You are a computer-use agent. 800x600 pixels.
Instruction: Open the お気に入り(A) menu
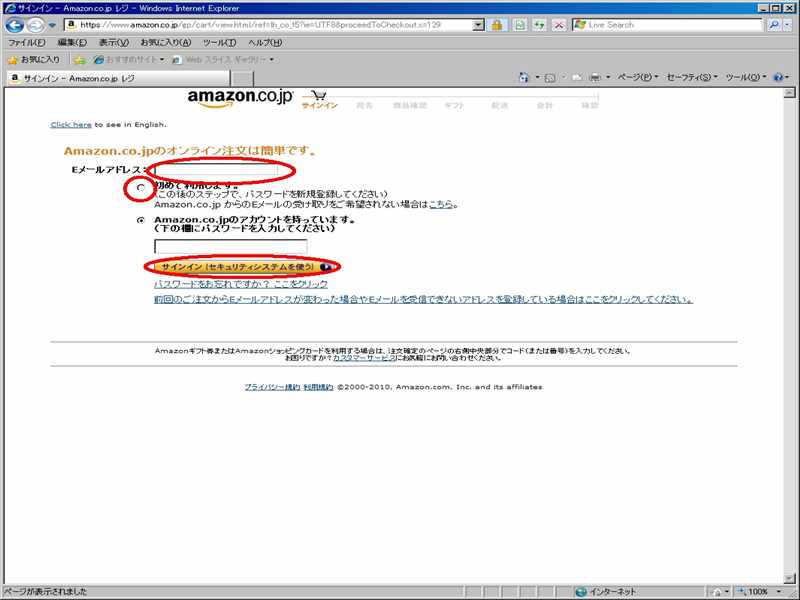point(165,43)
